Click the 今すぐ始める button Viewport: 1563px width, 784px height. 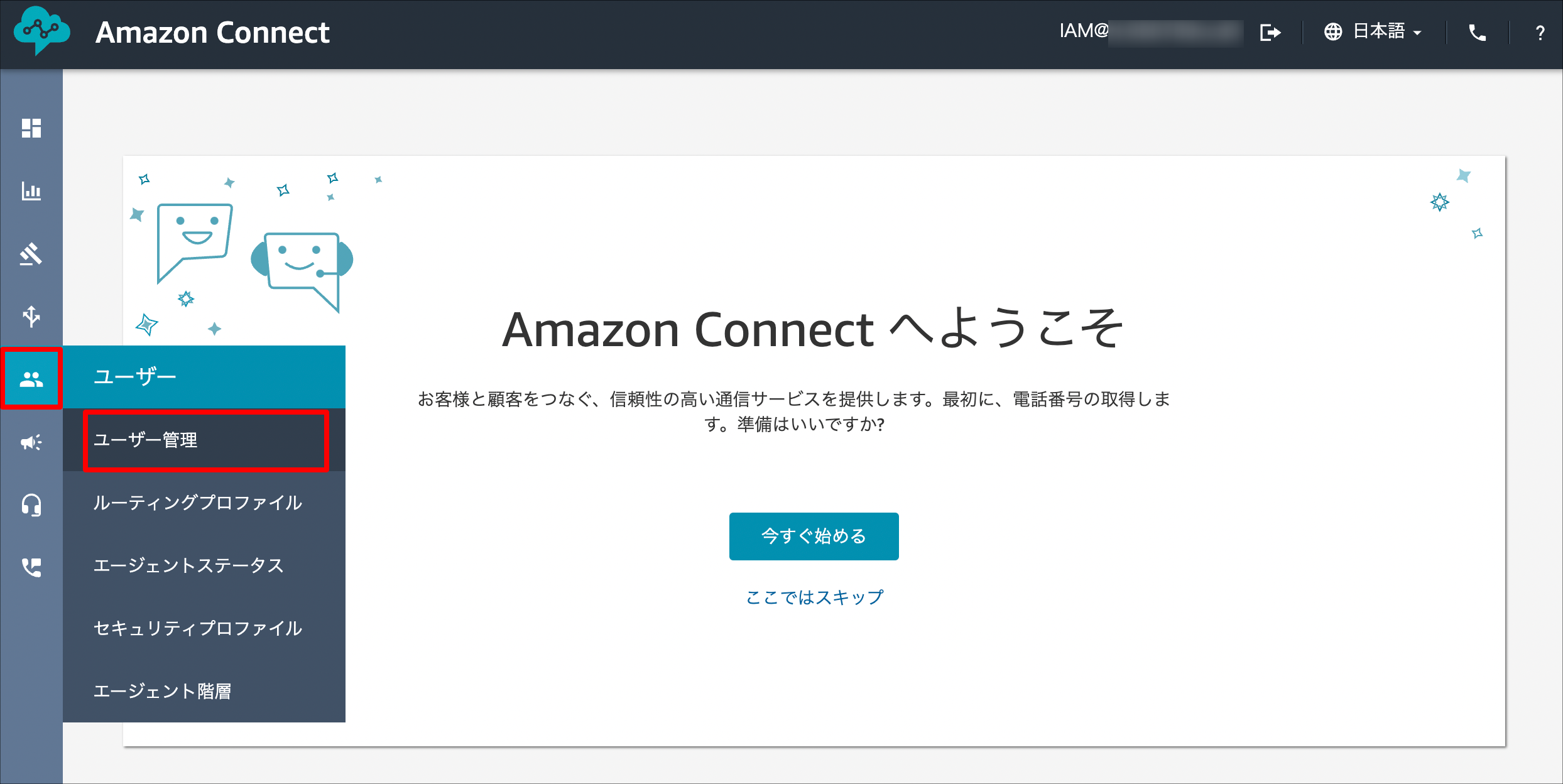click(814, 536)
